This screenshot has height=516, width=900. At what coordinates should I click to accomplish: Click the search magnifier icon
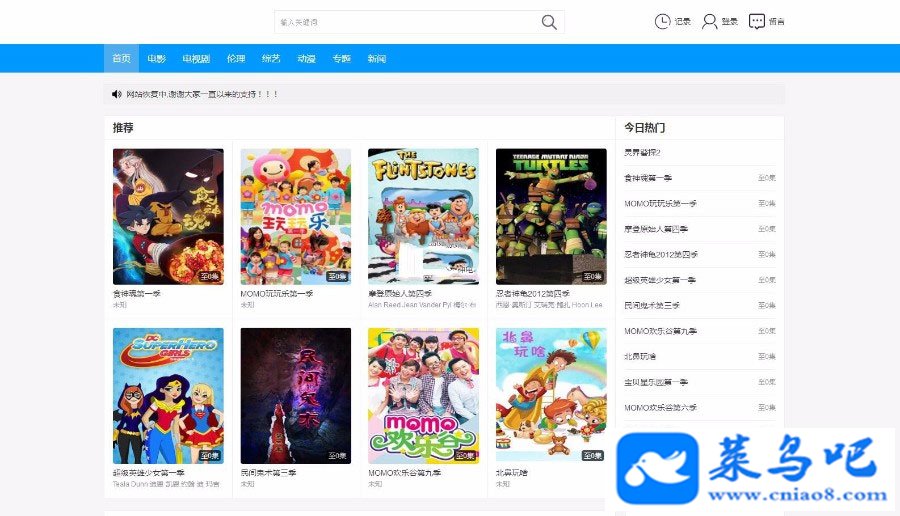coord(549,22)
